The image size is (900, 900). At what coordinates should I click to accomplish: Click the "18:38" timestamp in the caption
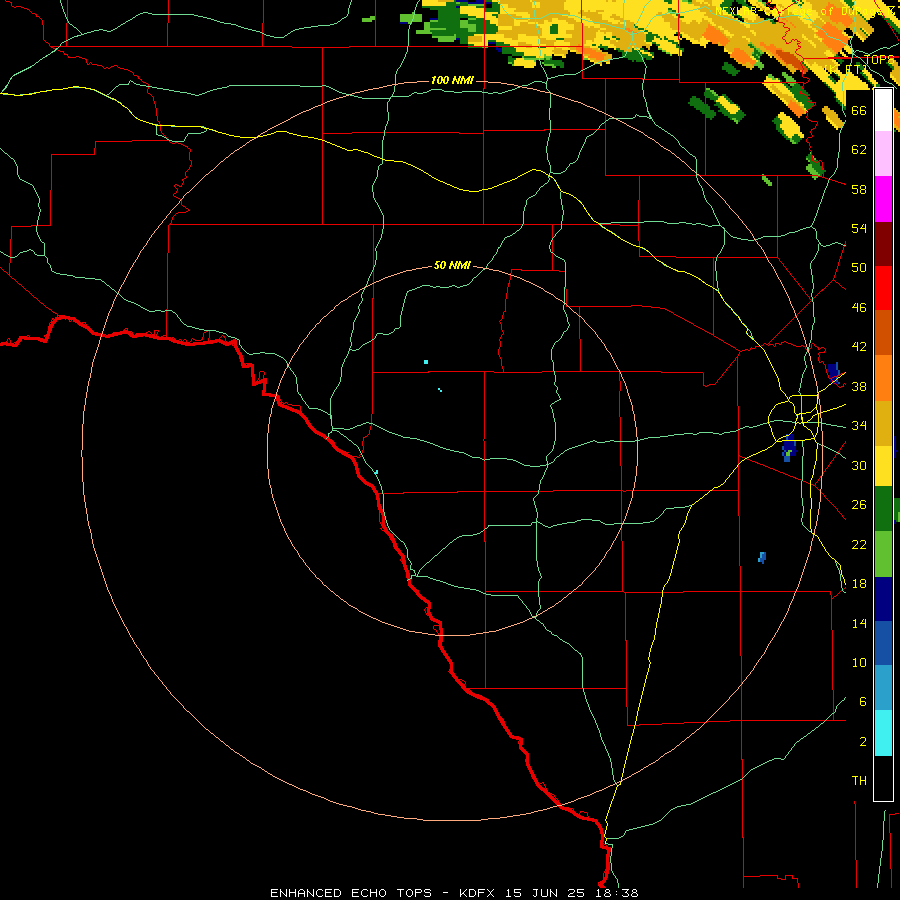coord(618,893)
